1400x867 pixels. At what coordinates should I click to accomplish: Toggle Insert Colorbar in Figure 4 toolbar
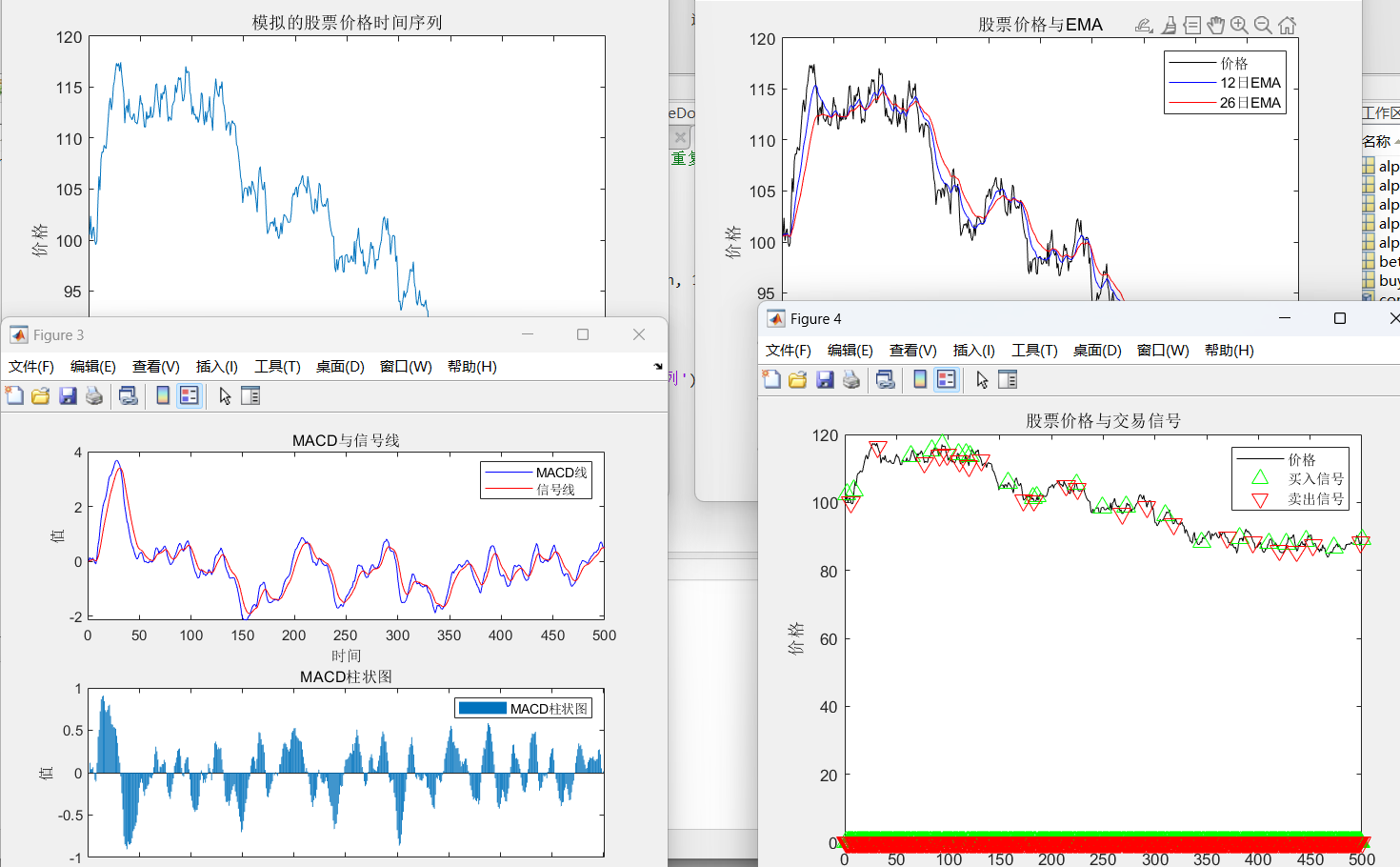(920, 379)
